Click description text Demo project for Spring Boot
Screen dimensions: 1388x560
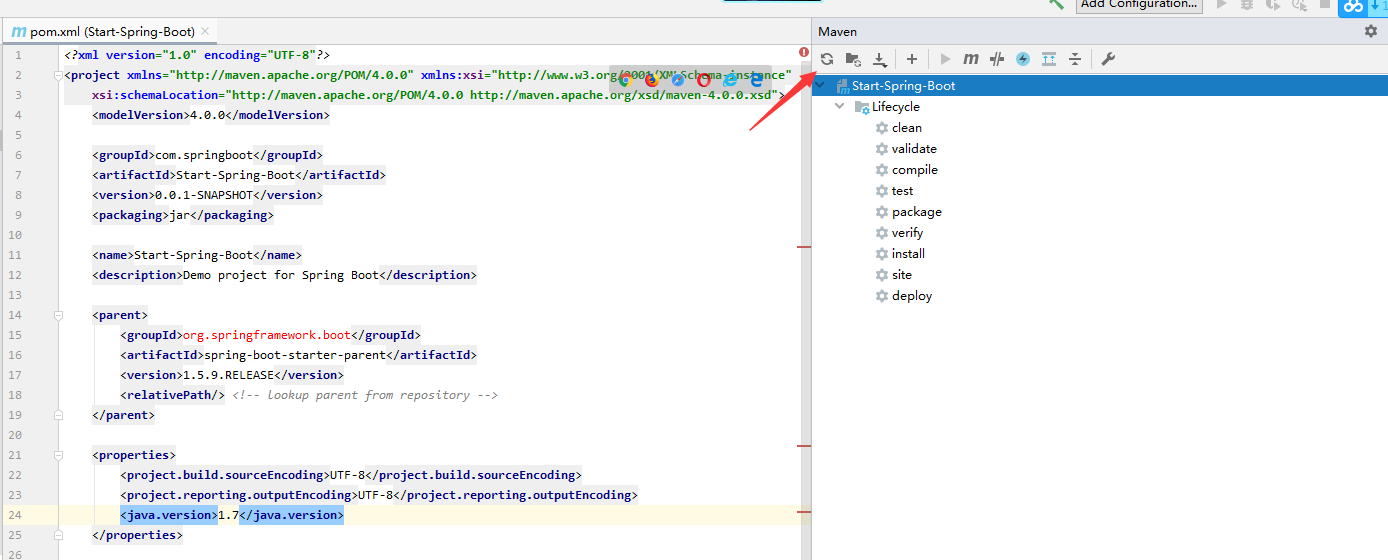coord(281,275)
